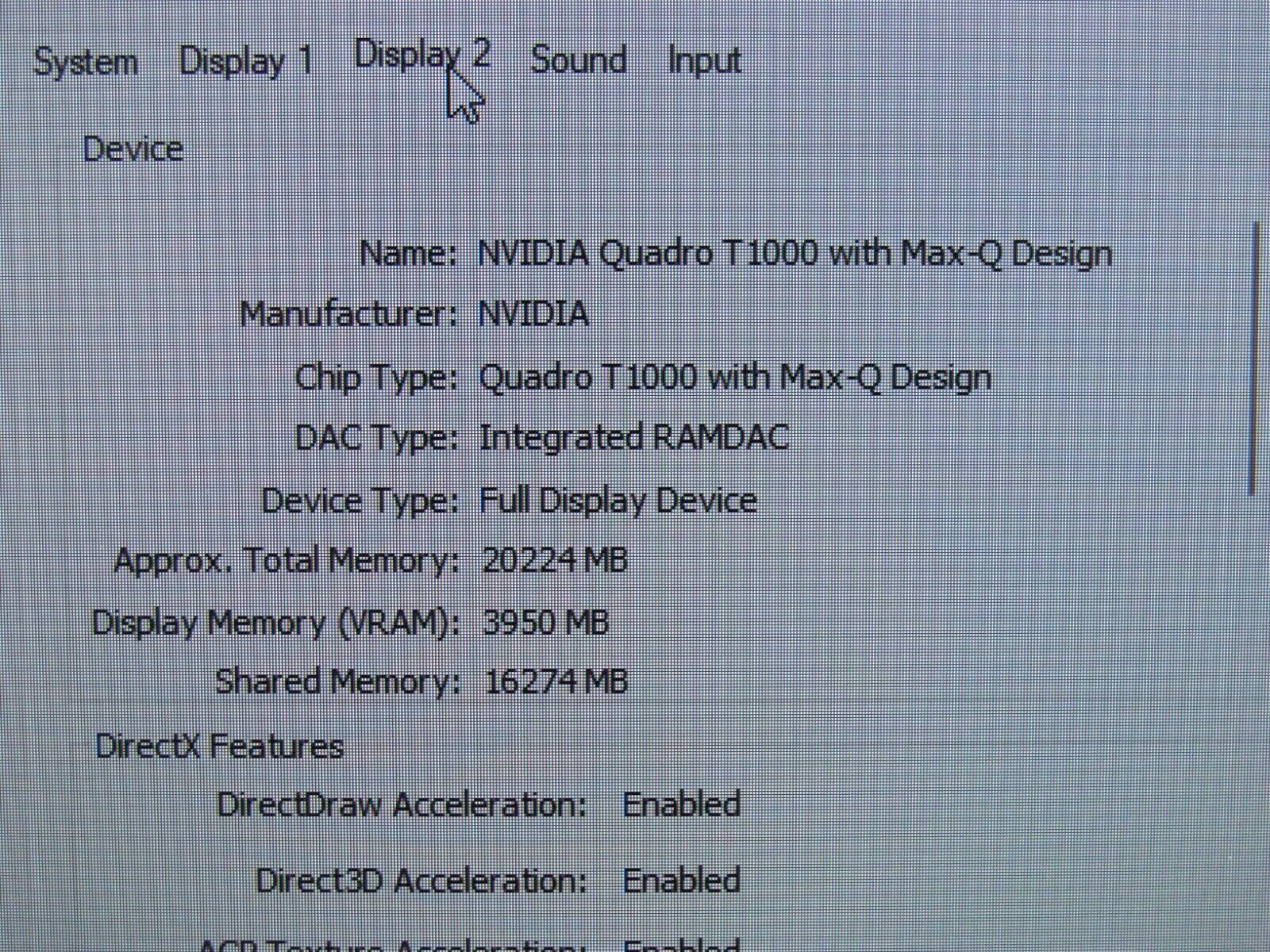Image resolution: width=1270 pixels, height=952 pixels.
Task: Click the 'Integrated RAMDAC' value
Action: 634,437
